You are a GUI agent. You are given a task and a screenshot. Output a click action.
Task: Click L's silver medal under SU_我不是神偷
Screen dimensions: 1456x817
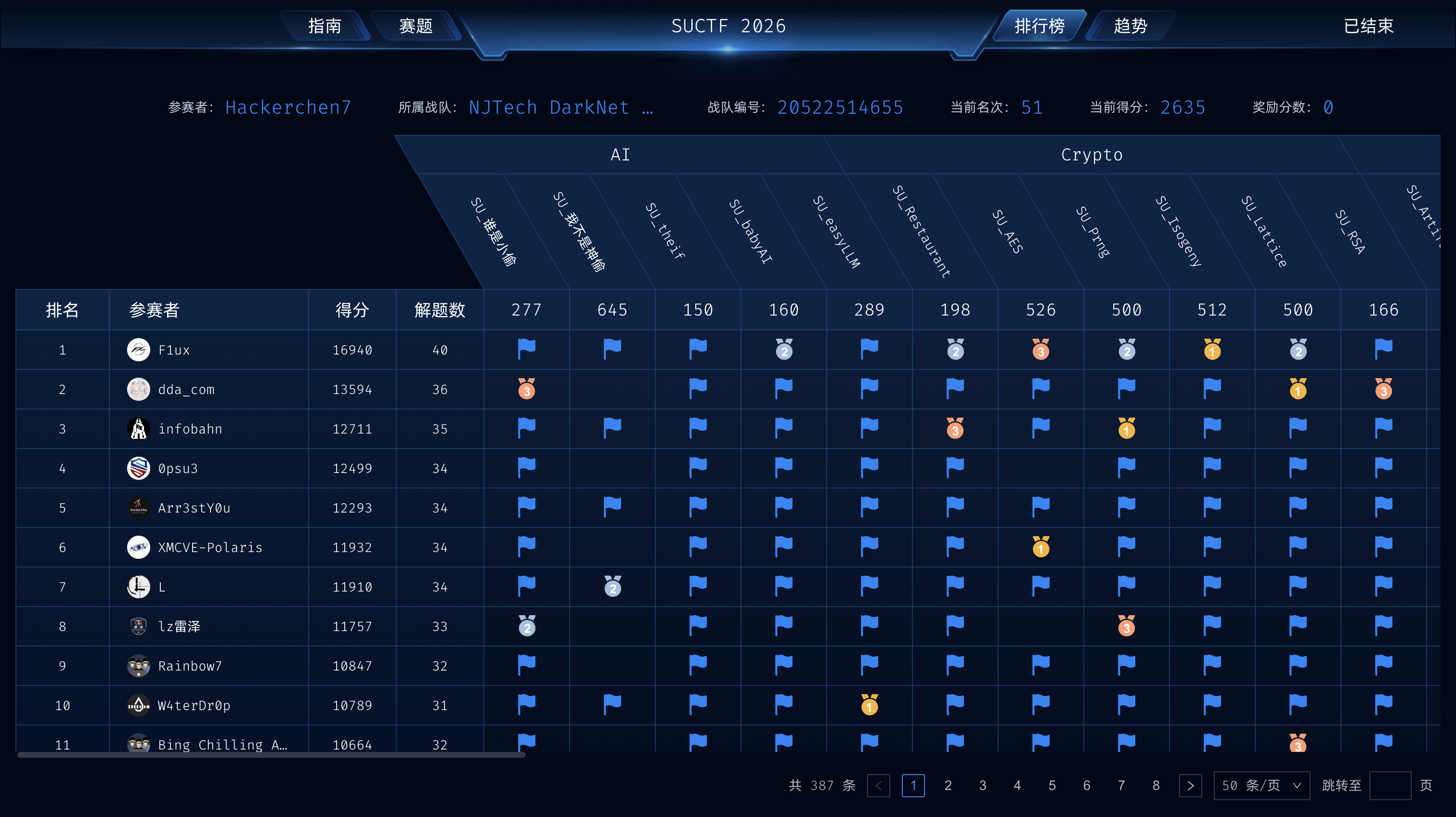point(612,586)
